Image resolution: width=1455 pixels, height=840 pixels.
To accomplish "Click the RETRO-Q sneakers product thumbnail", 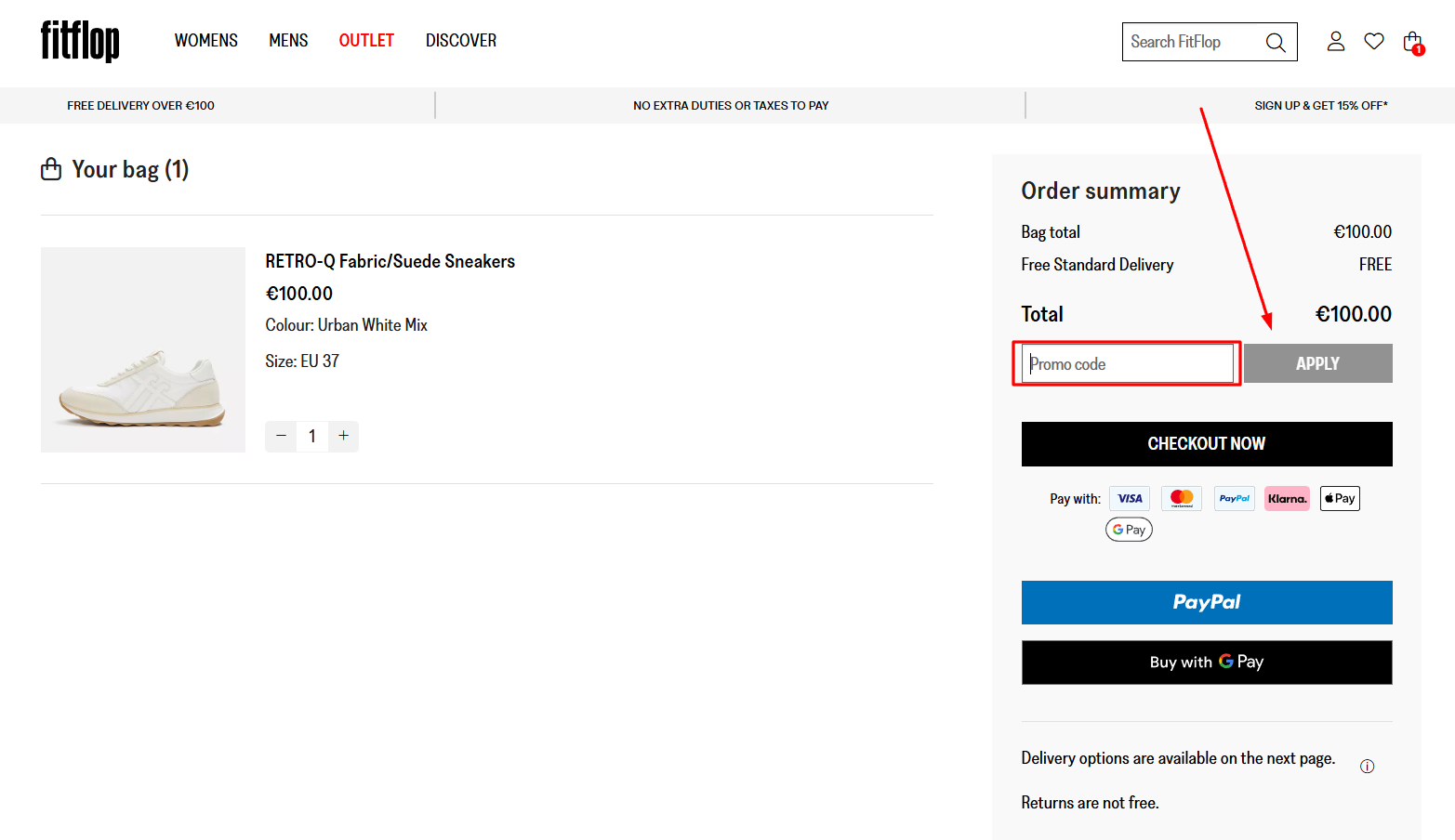I will coord(142,350).
